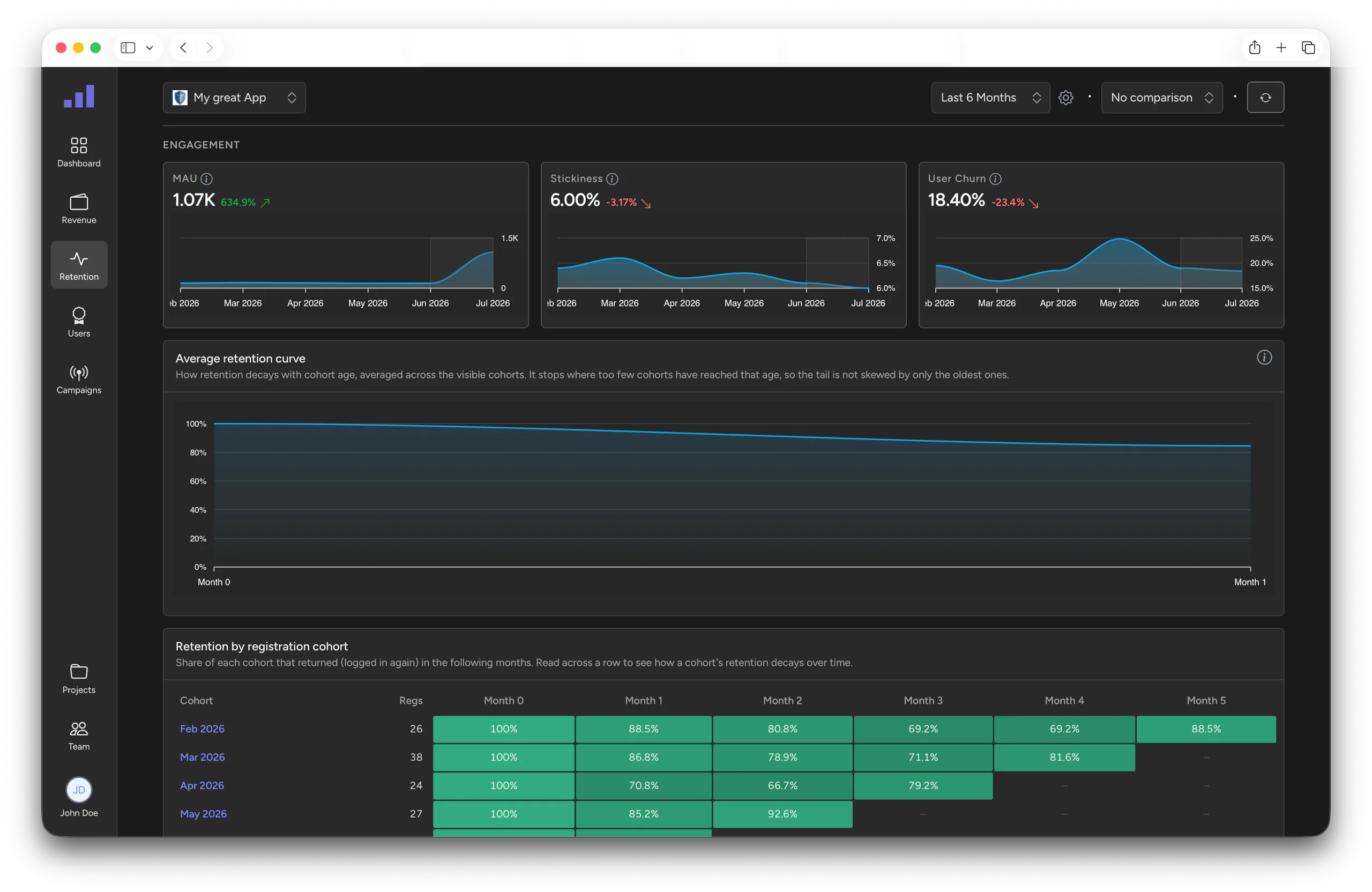The image size is (1372, 892).
Task: Click the ENGAGEMENT section heading
Action: tap(201, 145)
